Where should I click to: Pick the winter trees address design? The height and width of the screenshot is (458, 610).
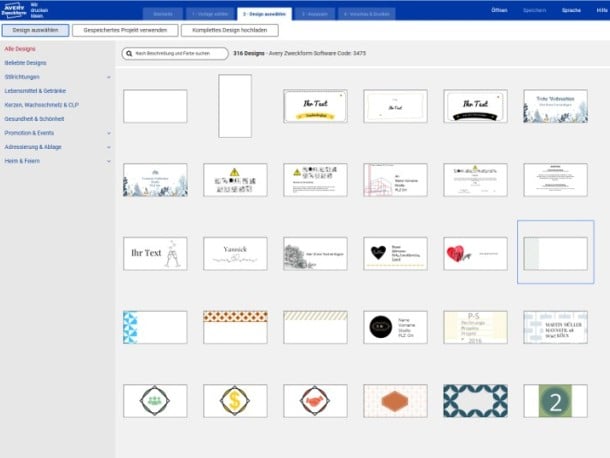click(155, 180)
